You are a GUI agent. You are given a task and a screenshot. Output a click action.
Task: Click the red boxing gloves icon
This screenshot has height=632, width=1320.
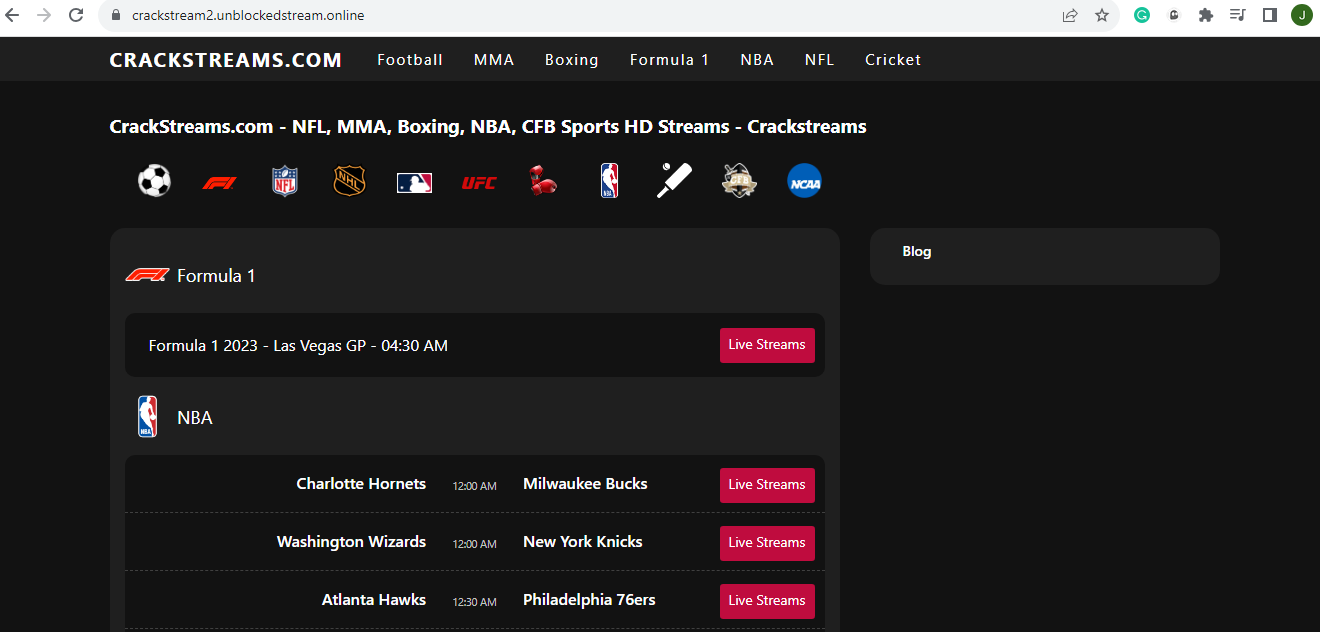point(543,181)
